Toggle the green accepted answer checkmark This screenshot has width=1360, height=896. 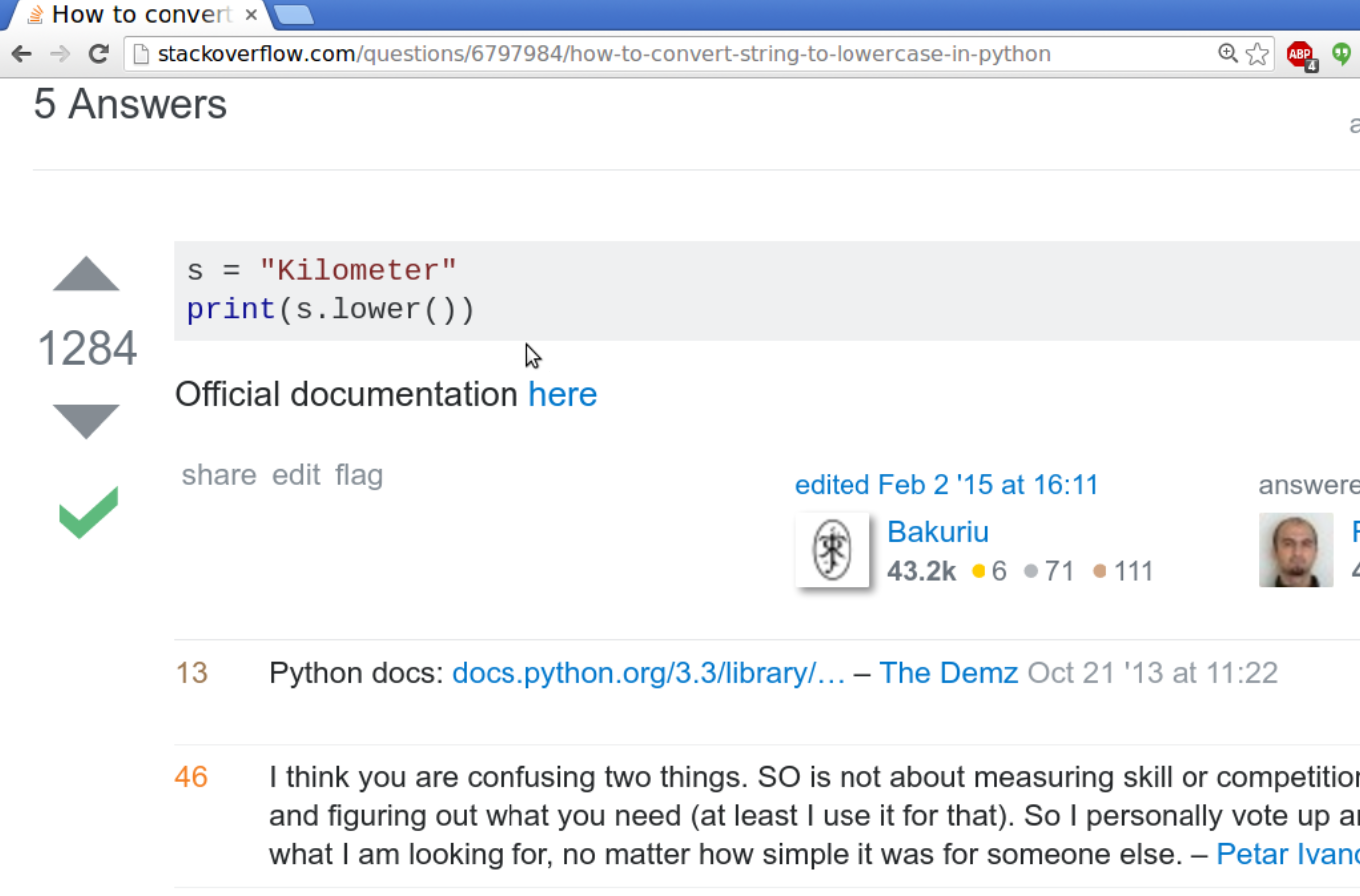point(86,512)
